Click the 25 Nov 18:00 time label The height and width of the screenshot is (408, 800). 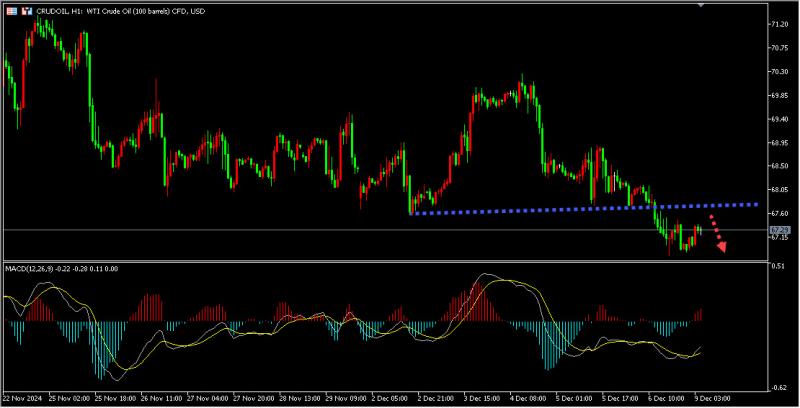pos(116,398)
